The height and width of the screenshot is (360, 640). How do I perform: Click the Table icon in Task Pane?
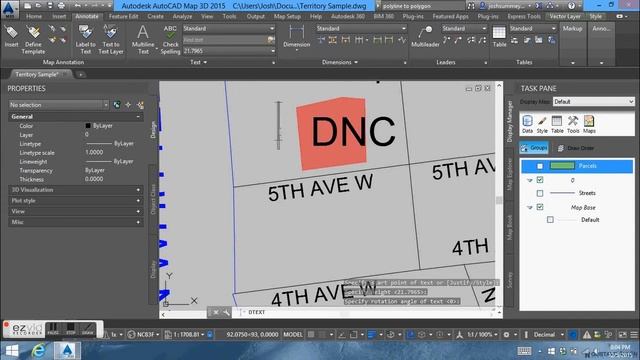[x=557, y=124]
